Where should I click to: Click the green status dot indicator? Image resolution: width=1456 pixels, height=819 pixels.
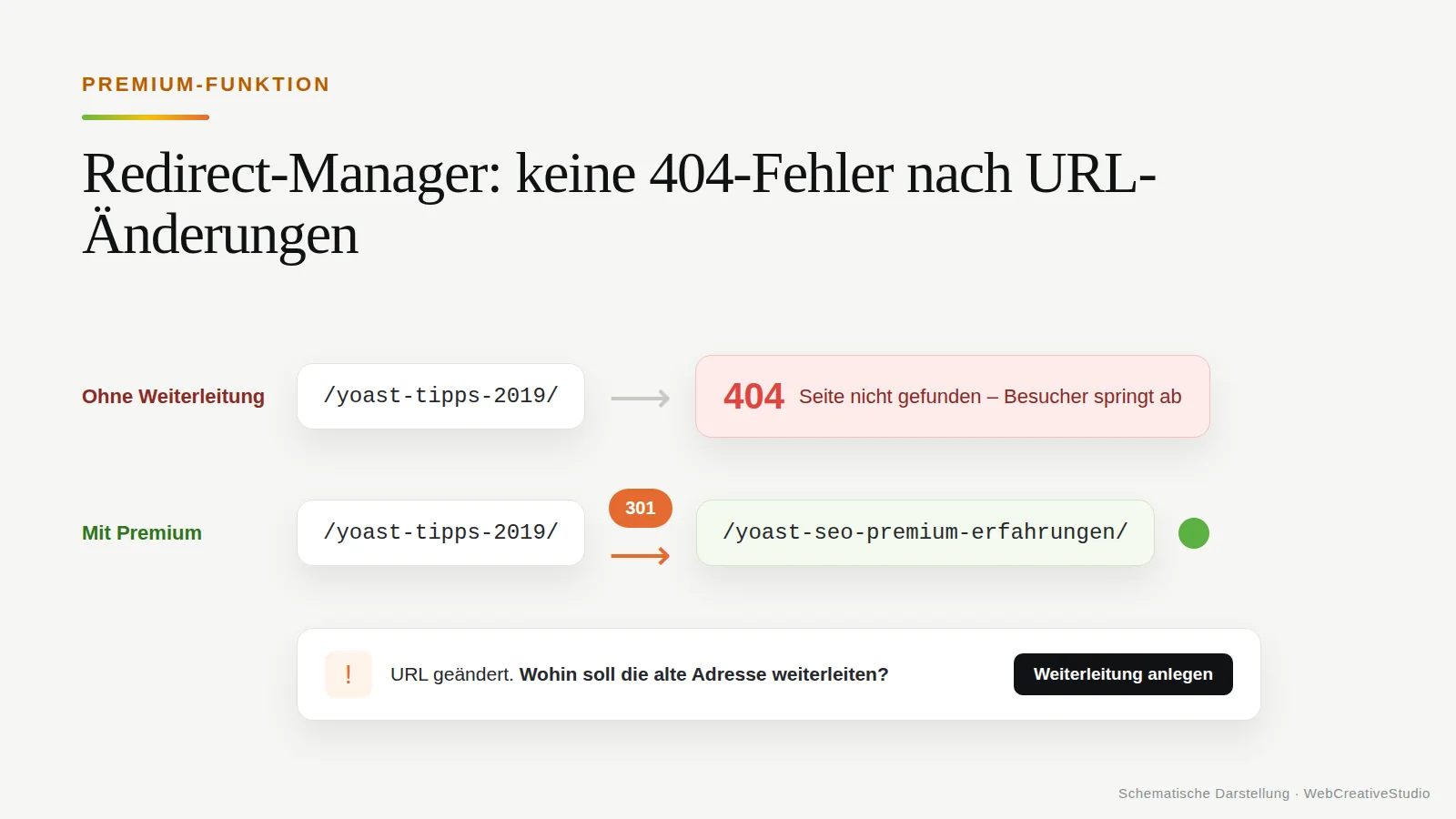(1194, 533)
